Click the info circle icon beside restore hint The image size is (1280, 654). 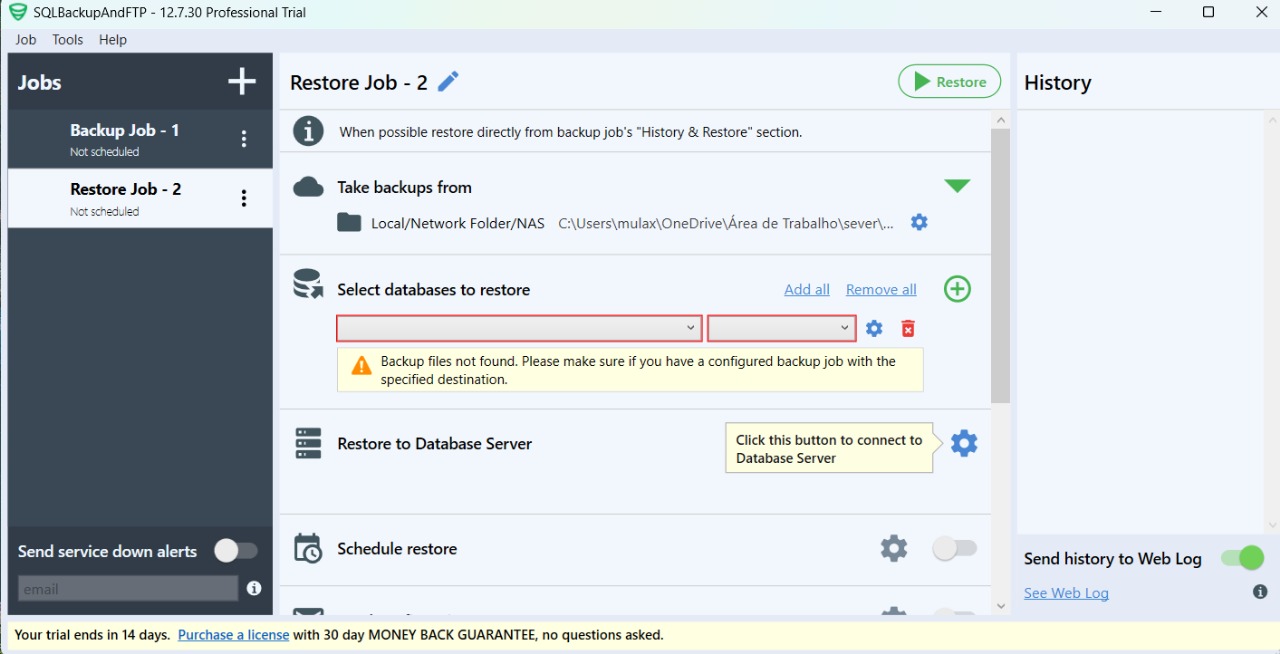pos(308,131)
